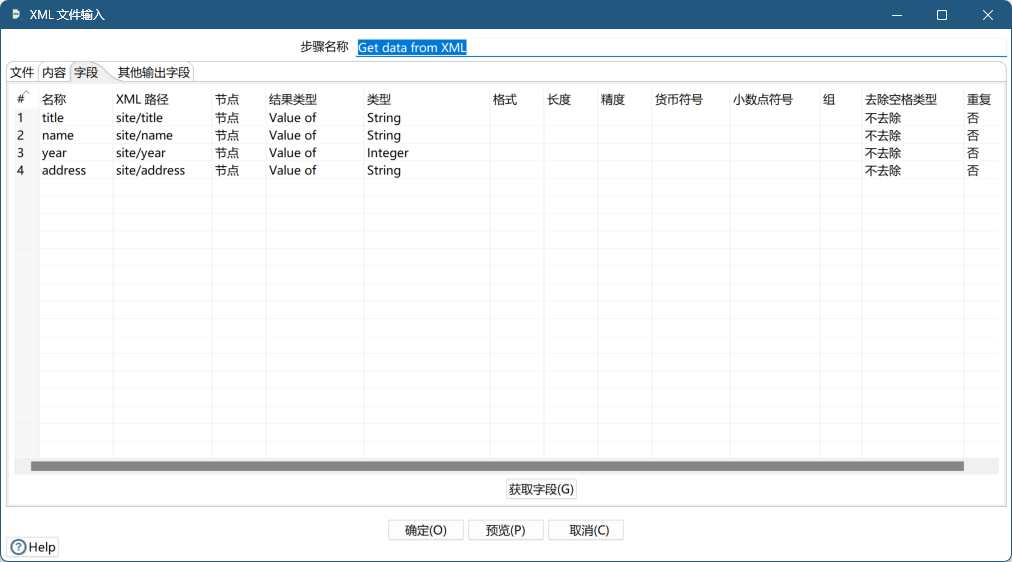This screenshot has width=1012, height=562.
Task: Click the 步骤名称 input field
Action: pos(681,47)
